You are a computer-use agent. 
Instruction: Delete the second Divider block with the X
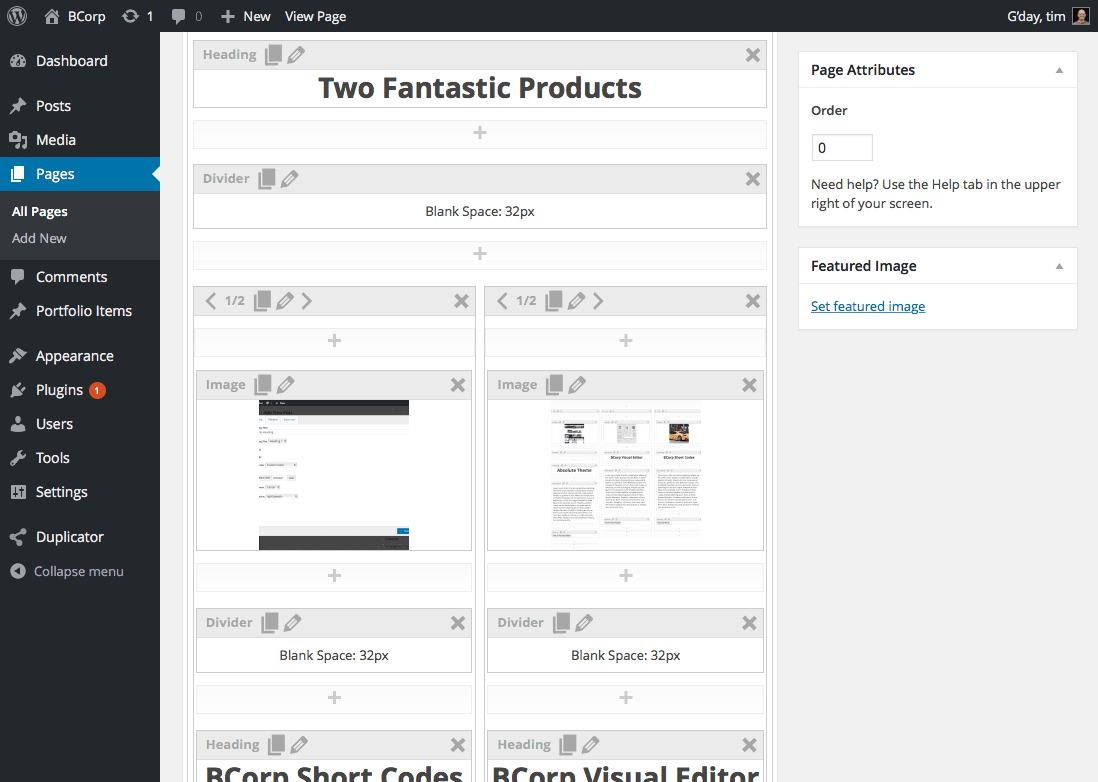click(457, 622)
